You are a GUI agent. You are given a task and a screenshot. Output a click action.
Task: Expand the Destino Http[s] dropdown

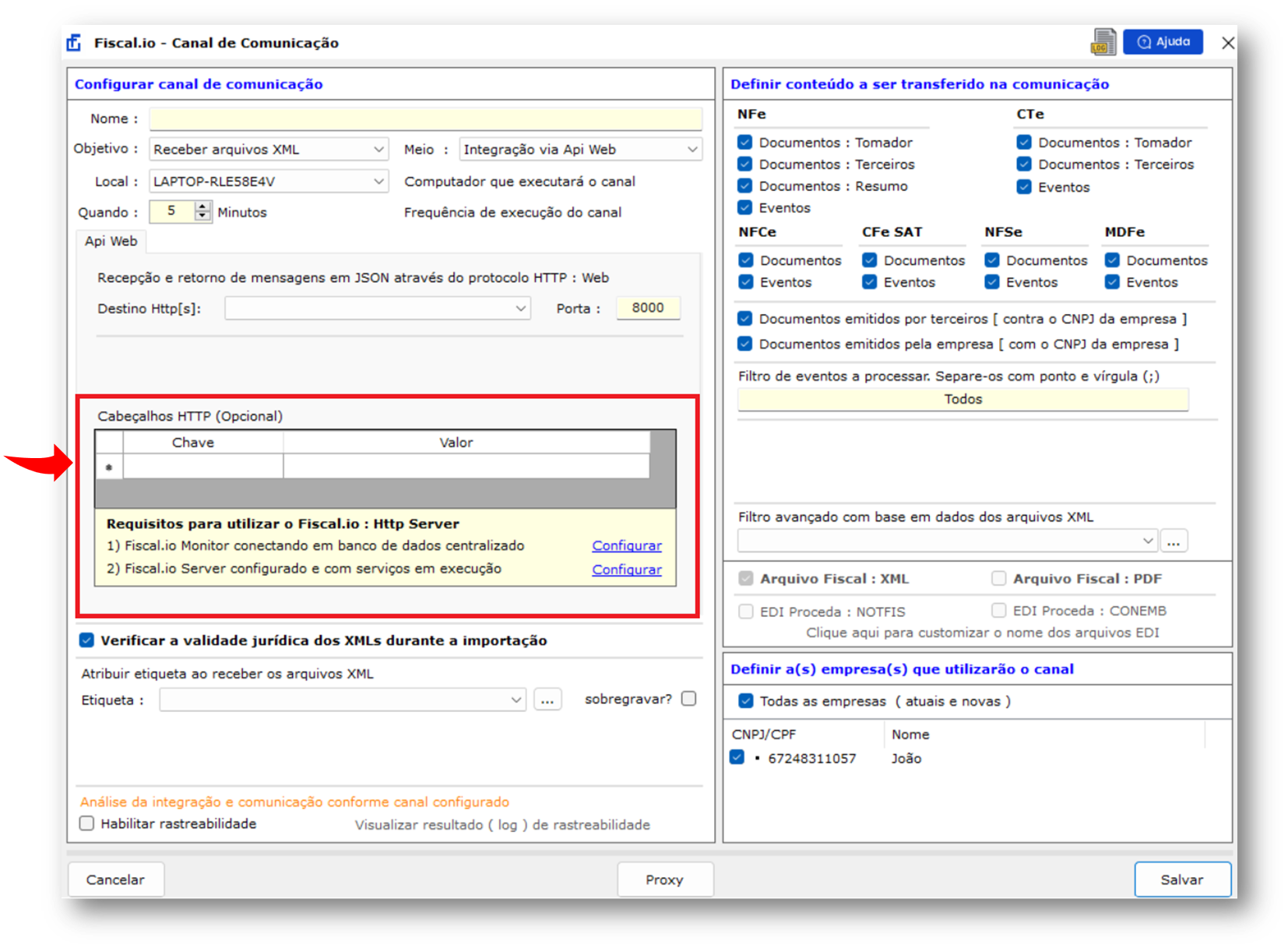pos(378,309)
